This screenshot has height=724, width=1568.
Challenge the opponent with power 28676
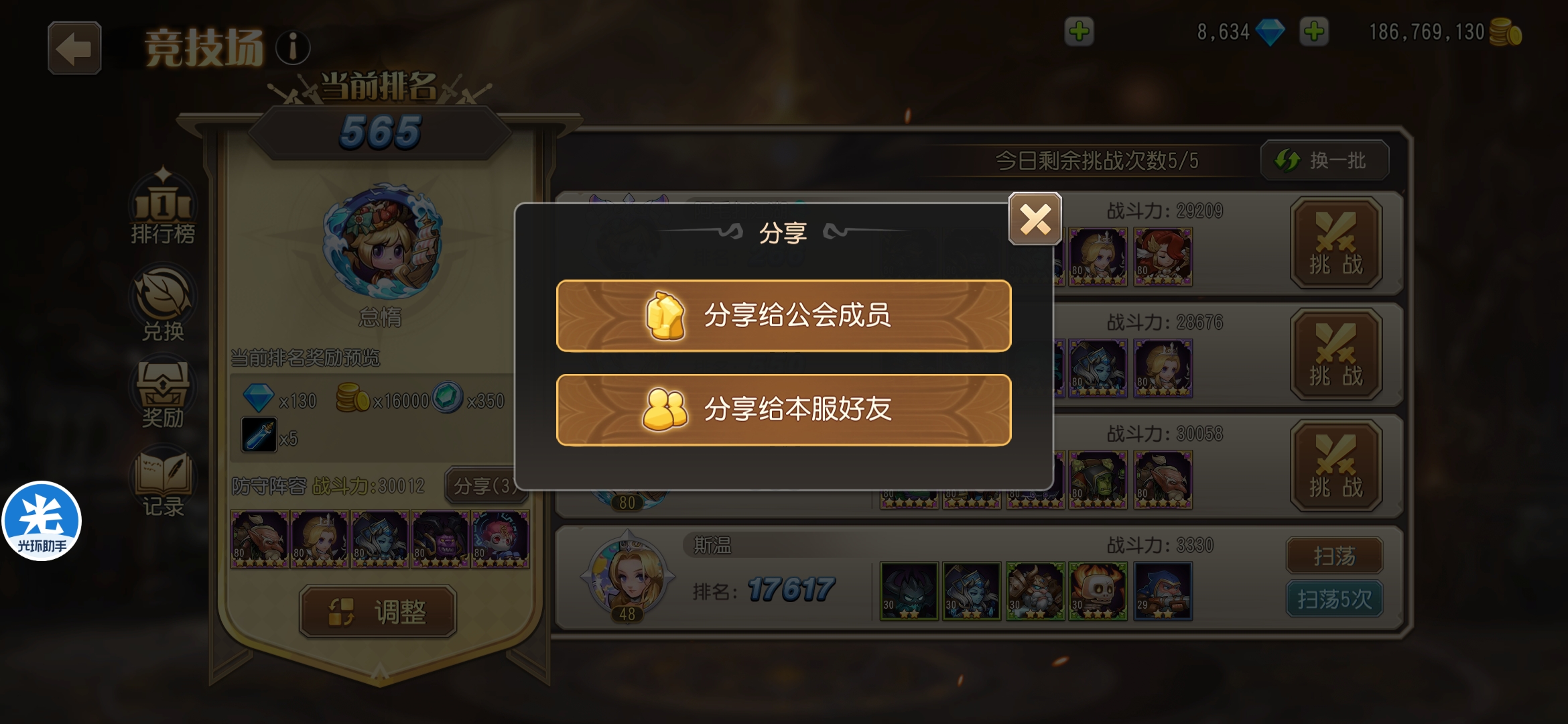(1336, 355)
